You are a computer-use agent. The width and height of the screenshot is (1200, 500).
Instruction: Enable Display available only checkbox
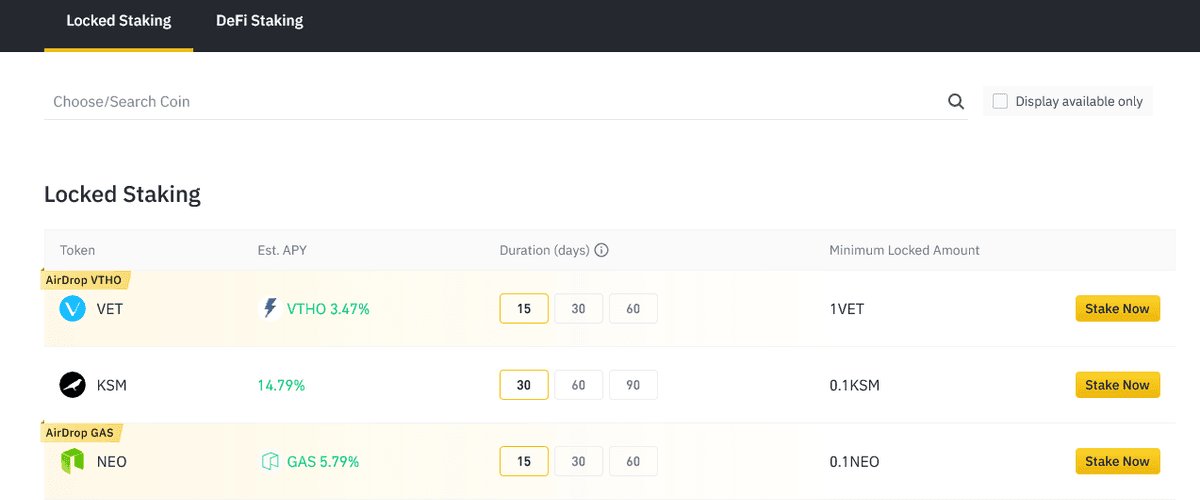(x=1000, y=101)
